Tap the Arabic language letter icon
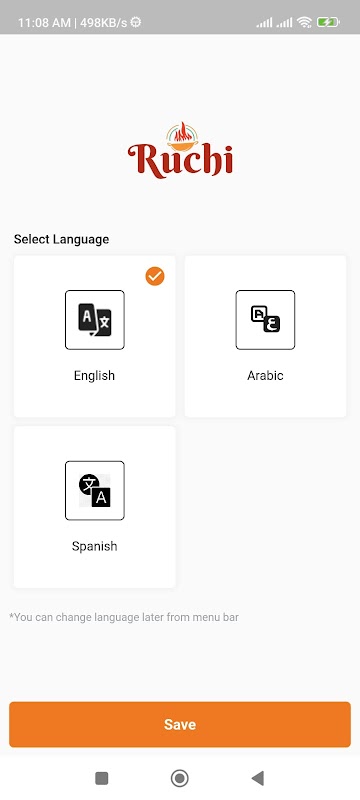Viewport: 360px width, 800px height. 265,320
